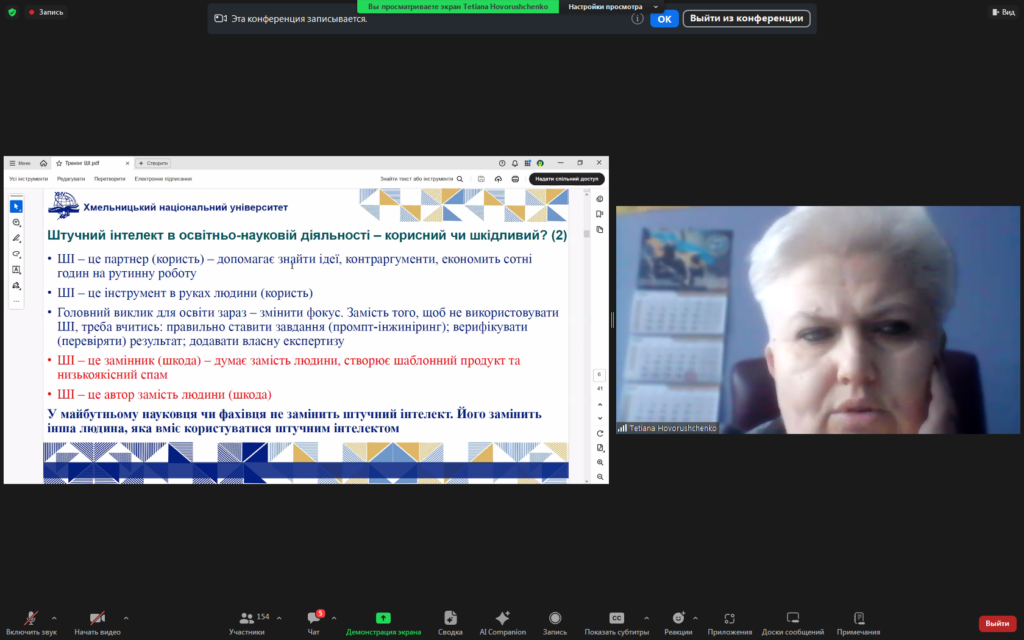This screenshot has width=1024, height=640.
Task: Expand audio options arrow beside Включить звук
Action: pos(54,617)
